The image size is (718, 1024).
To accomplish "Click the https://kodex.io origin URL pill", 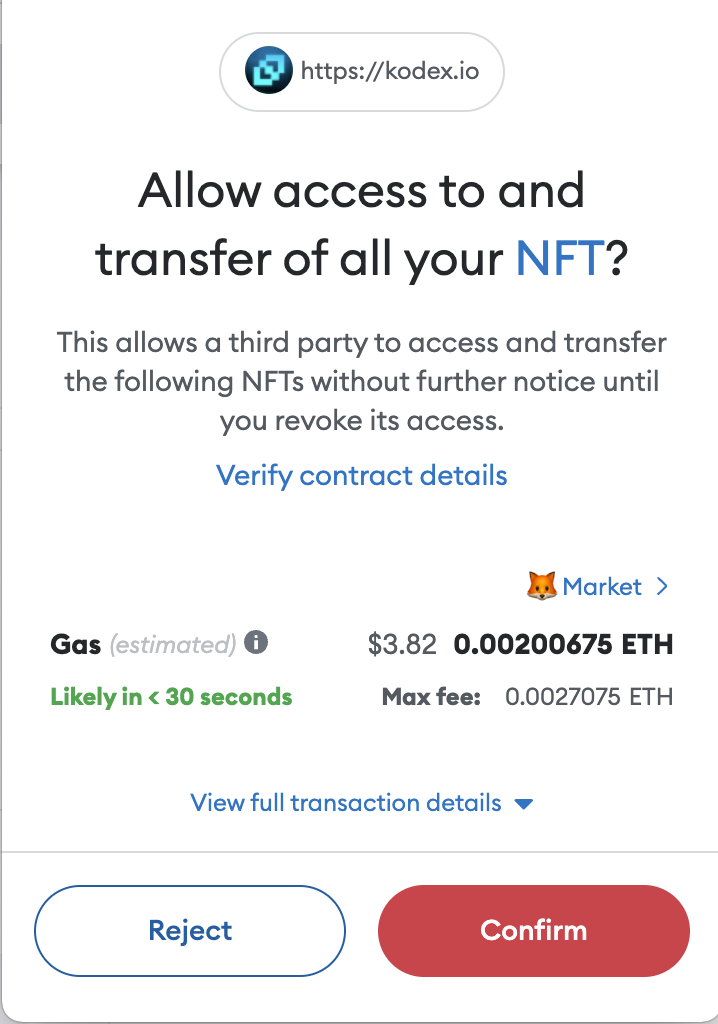I will point(361,72).
